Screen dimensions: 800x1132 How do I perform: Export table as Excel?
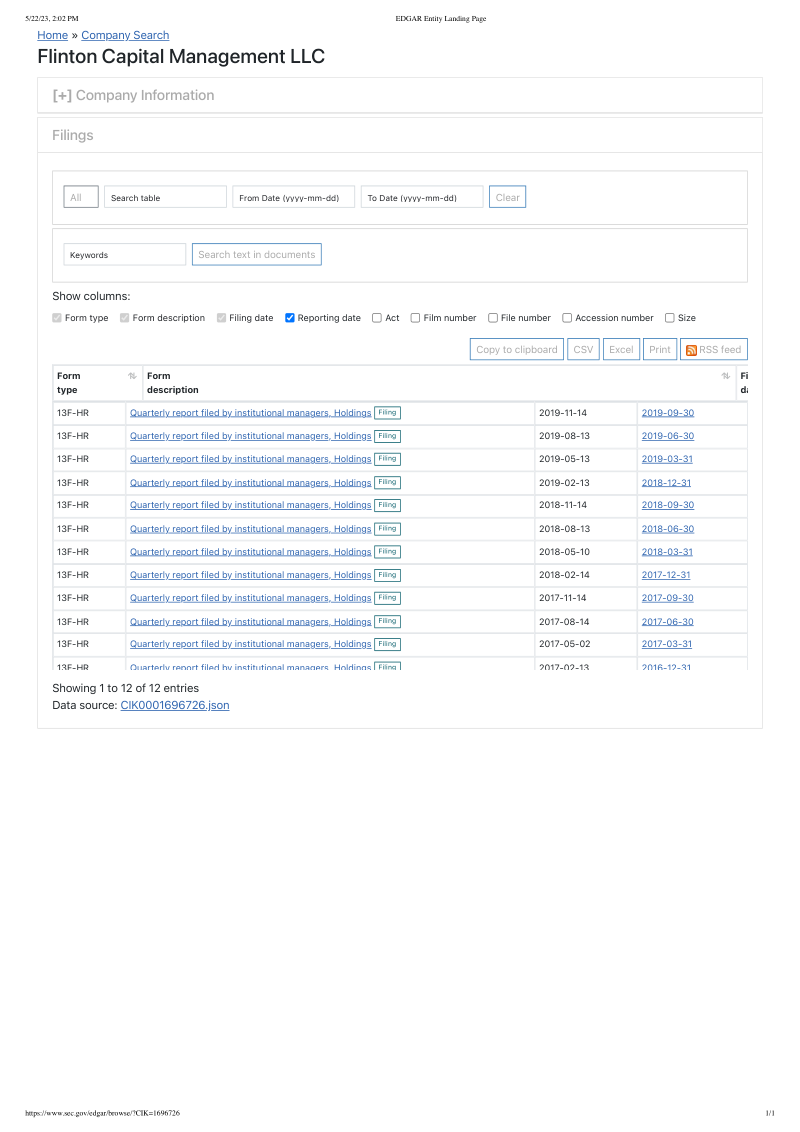tap(621, 349)
